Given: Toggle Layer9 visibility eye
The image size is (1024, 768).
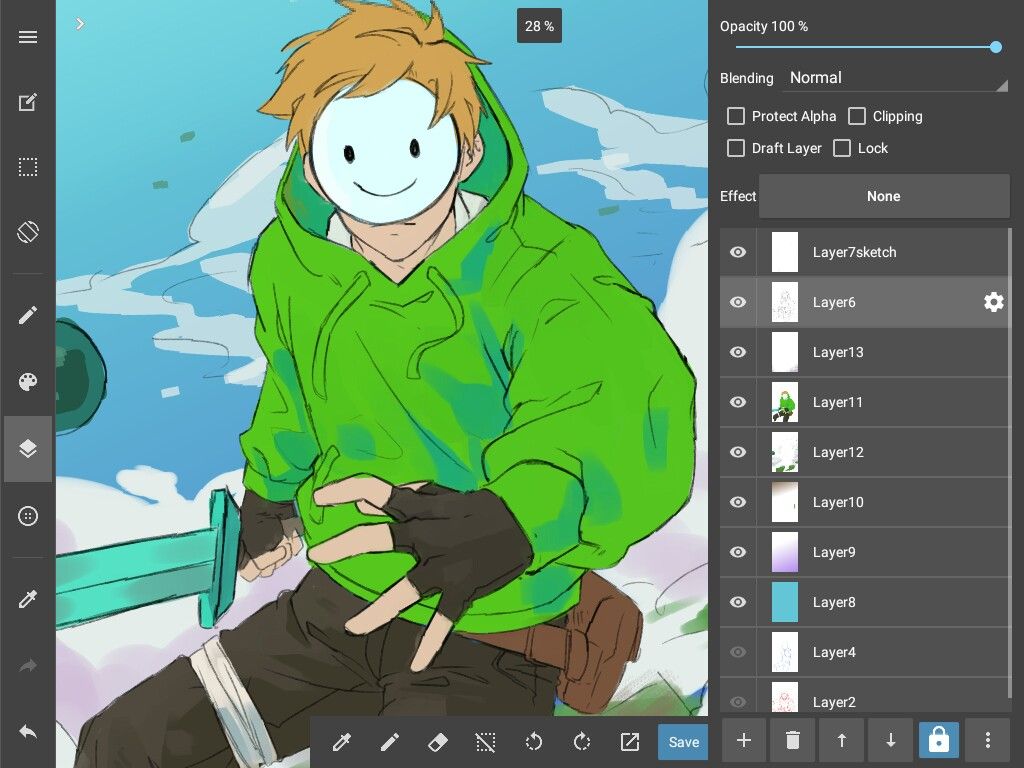Looking at the screenshot, I should [738, 552].
